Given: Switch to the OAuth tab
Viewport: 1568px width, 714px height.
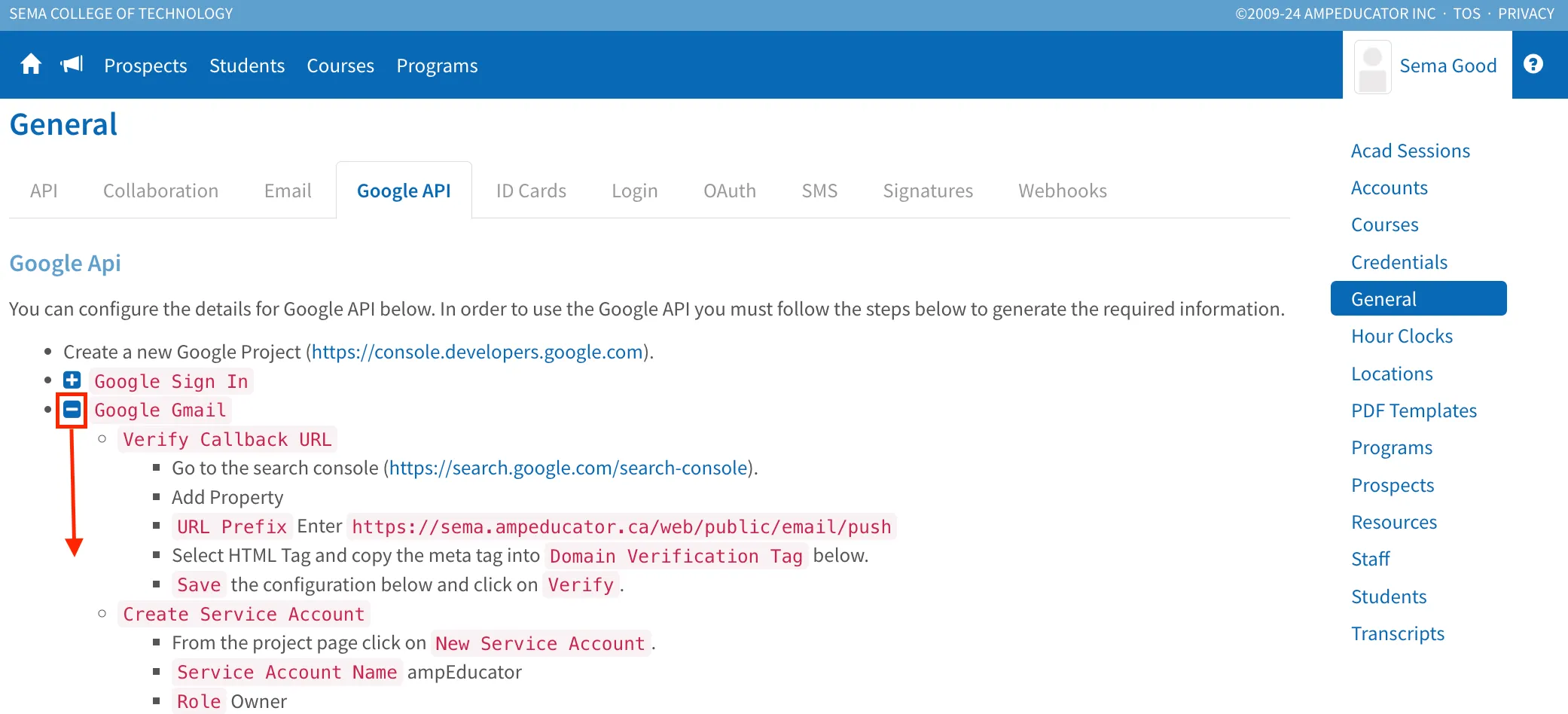Looking at the screenshot, I should click(x=730, y=191).
